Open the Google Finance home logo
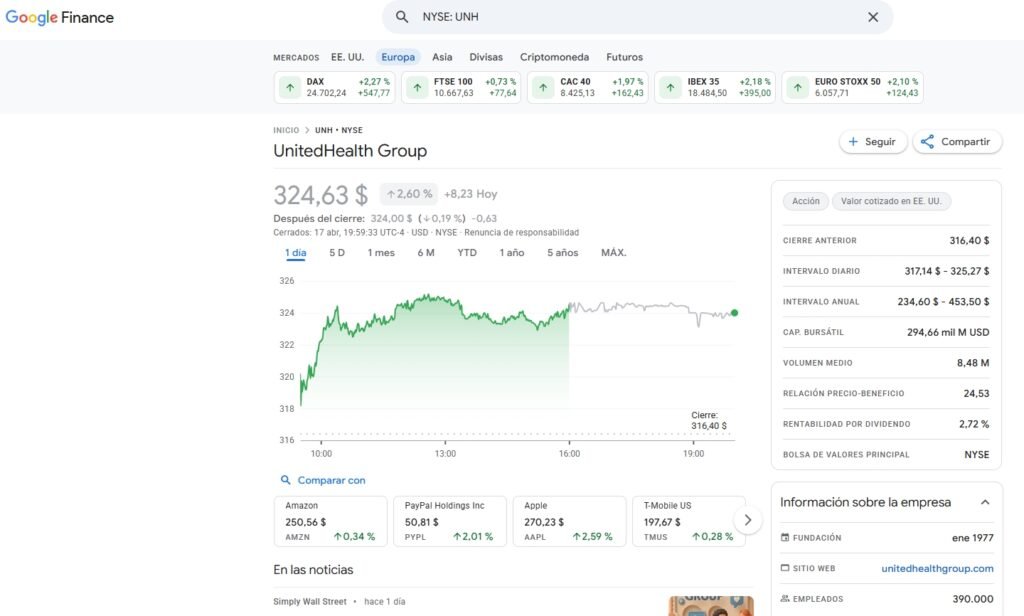 (59, 18)
